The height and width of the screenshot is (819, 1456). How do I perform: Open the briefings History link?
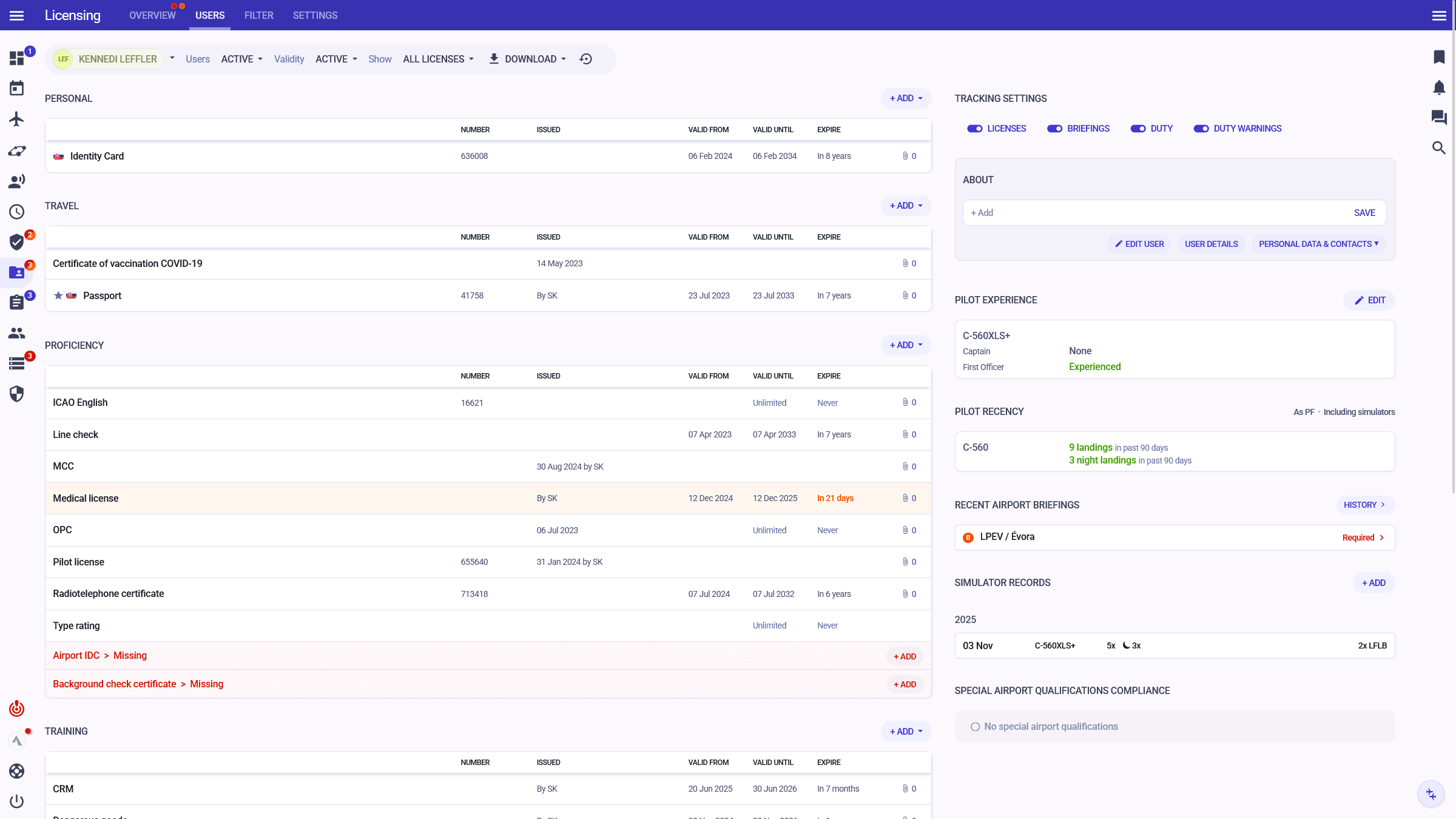(x=1364, y=505)
